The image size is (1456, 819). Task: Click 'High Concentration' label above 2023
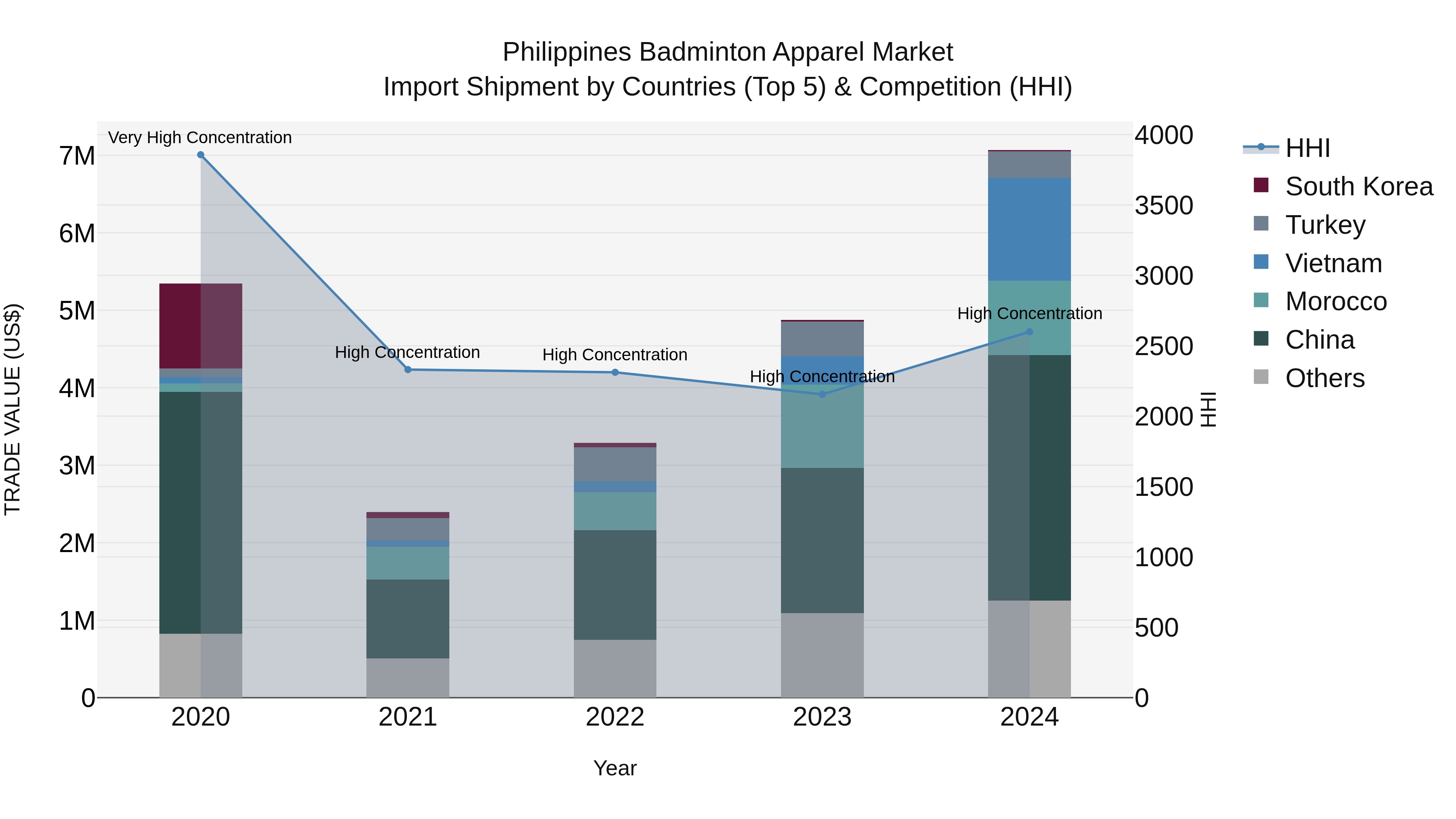click(x=822, y=377)
